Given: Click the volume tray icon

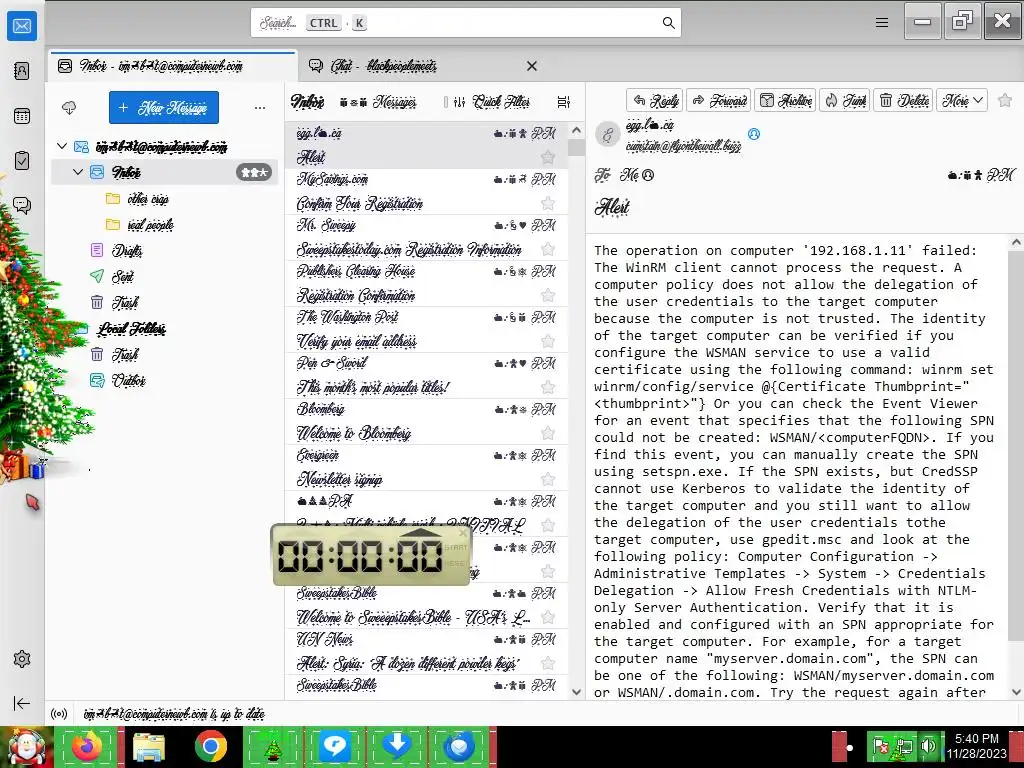Looking at the screenshot, I should pos(927,746).
